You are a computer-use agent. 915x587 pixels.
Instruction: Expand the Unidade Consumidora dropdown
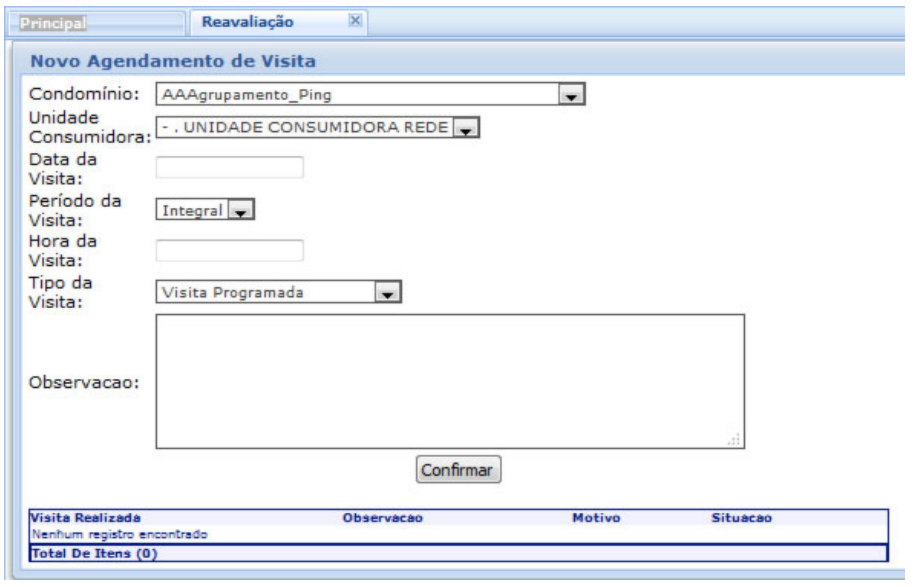(318, 127)
